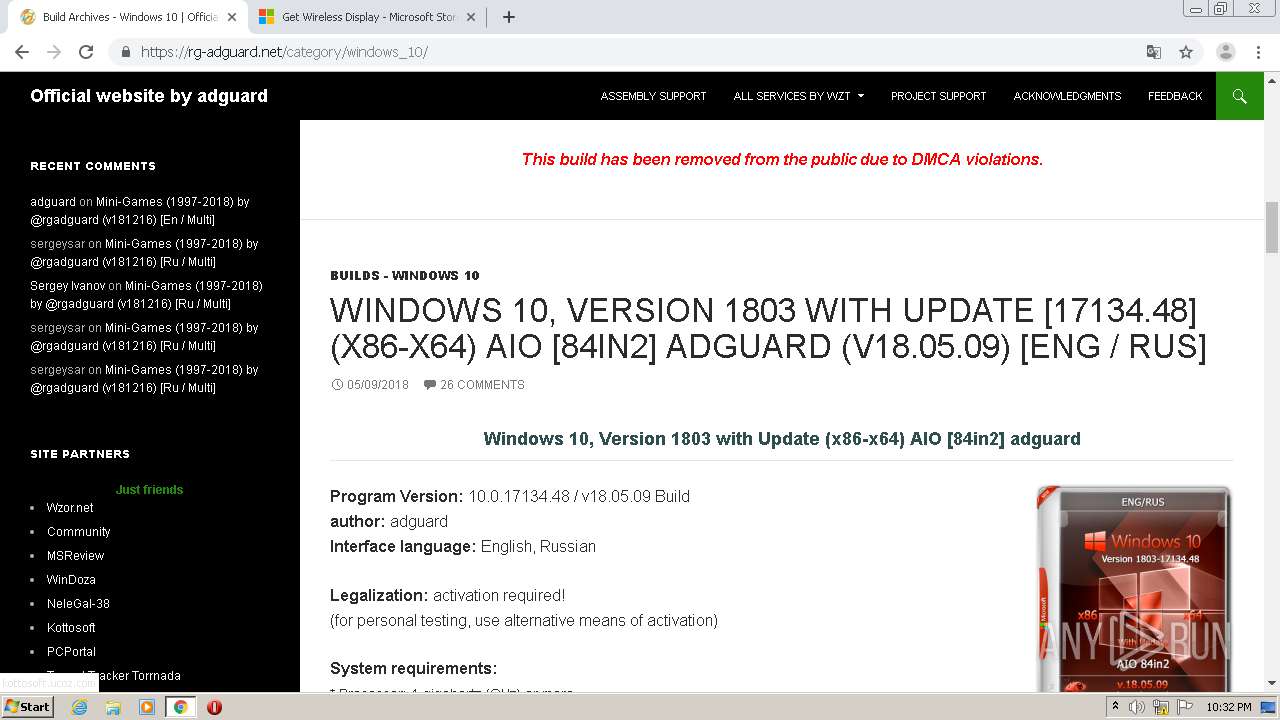Open the File Explorer taskbar icon
Viewport: 1280px width, 720px height.
pos(113,707)
